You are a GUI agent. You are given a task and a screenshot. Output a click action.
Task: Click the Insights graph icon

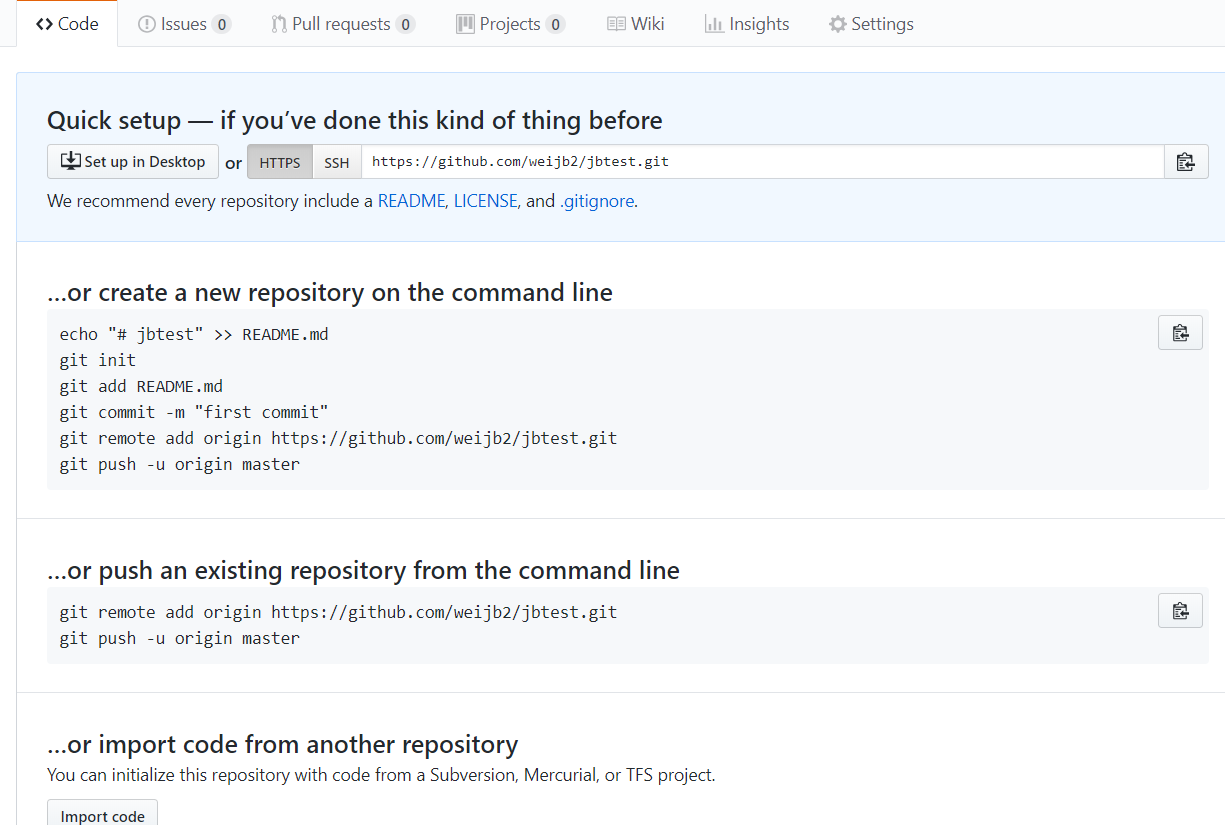click(x=714, y=24)
